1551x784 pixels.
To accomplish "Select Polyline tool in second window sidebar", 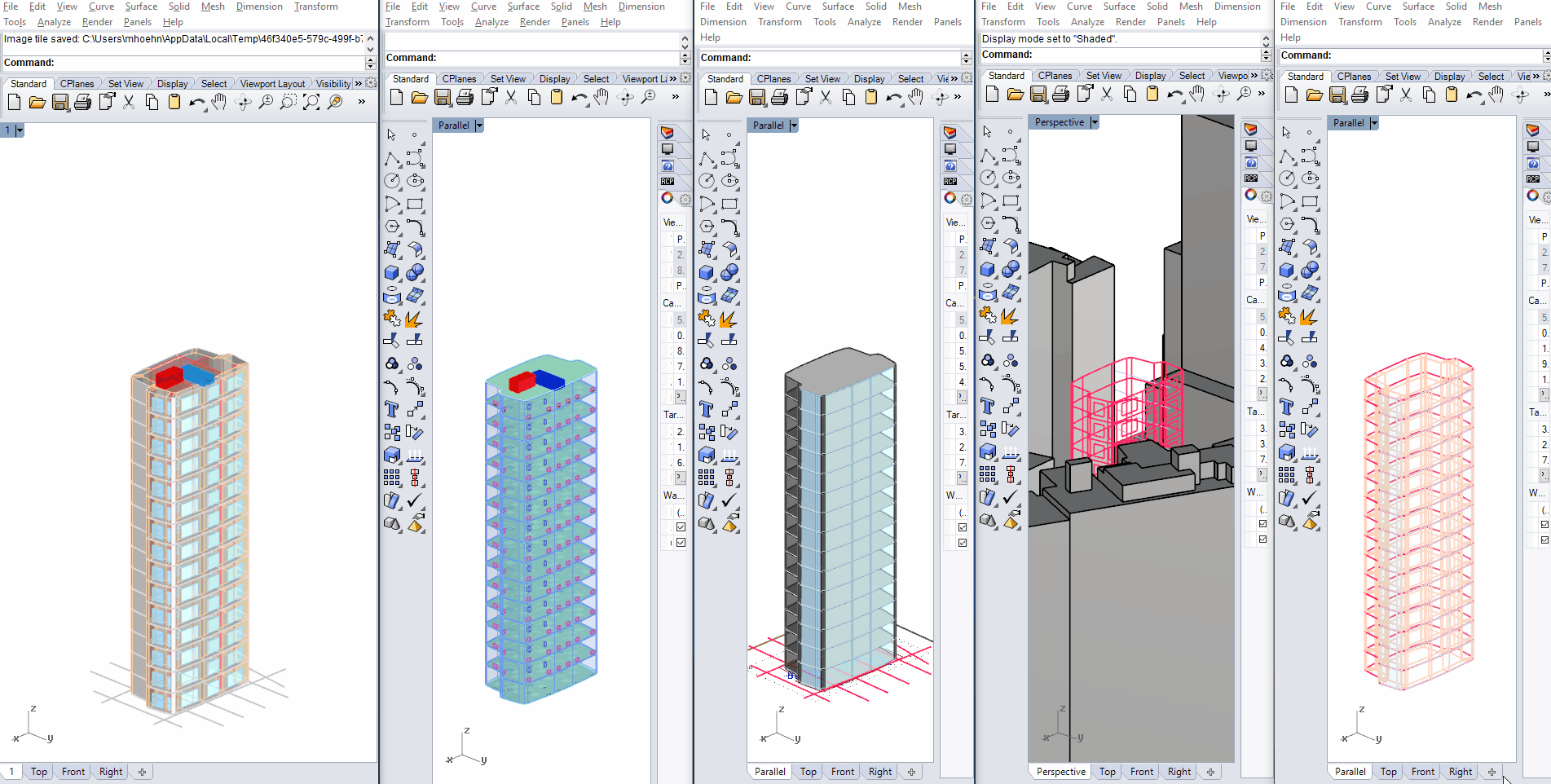I will [392, 158].
